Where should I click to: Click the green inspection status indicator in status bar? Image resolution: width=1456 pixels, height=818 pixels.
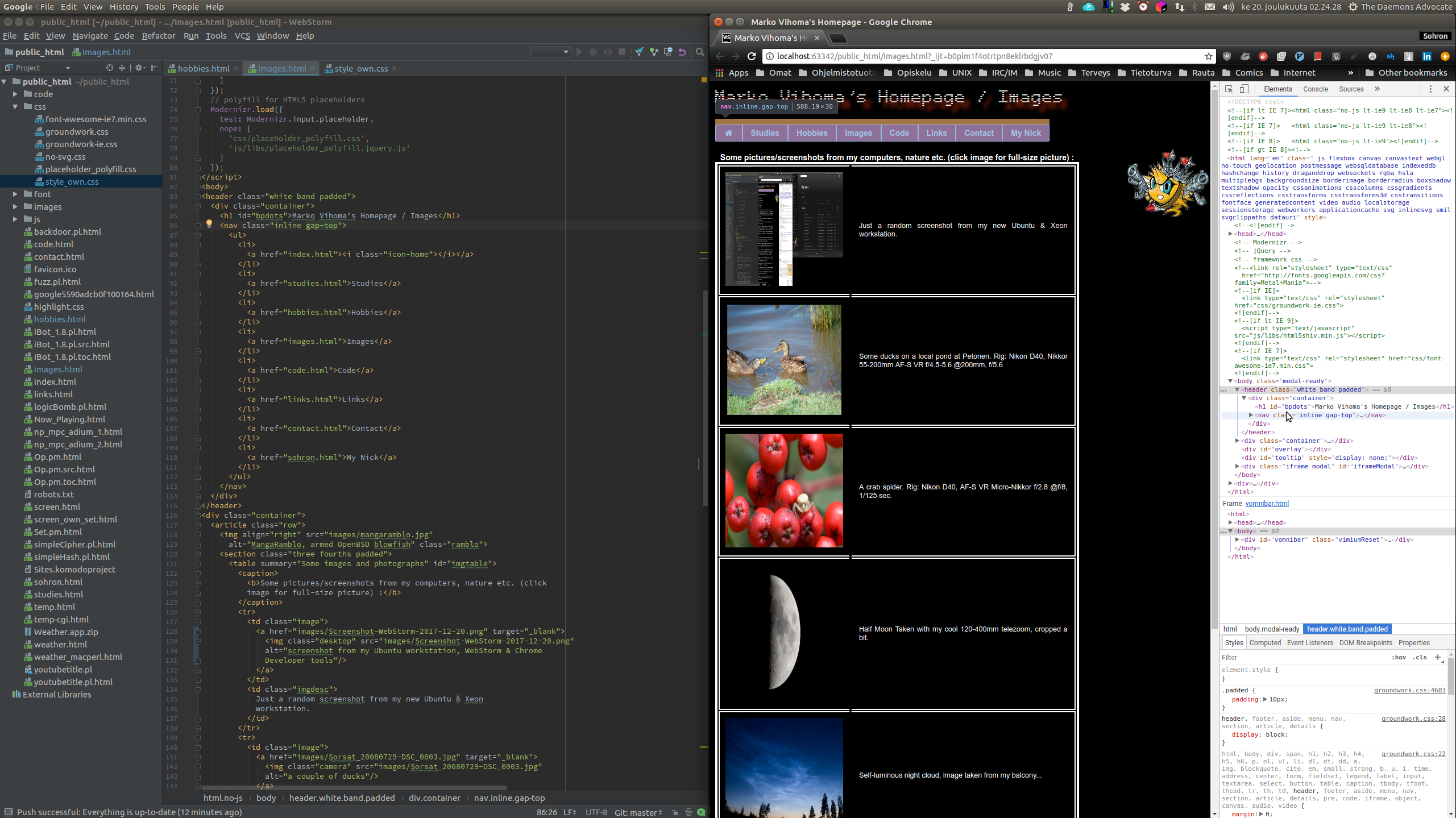[x=702, y=812]
